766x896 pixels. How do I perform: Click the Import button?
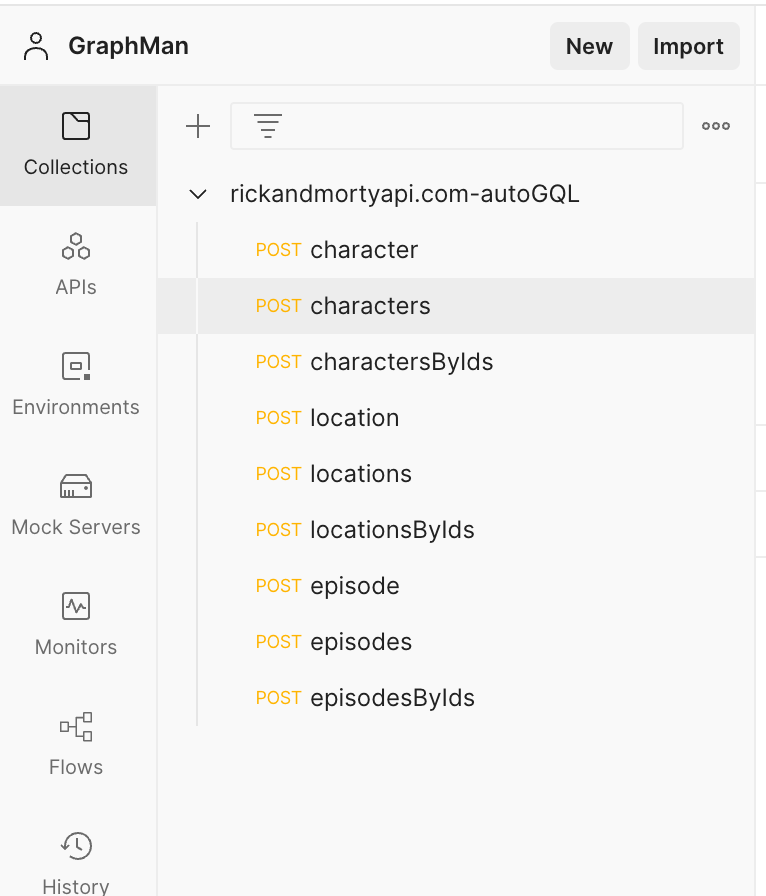[688, 46]
